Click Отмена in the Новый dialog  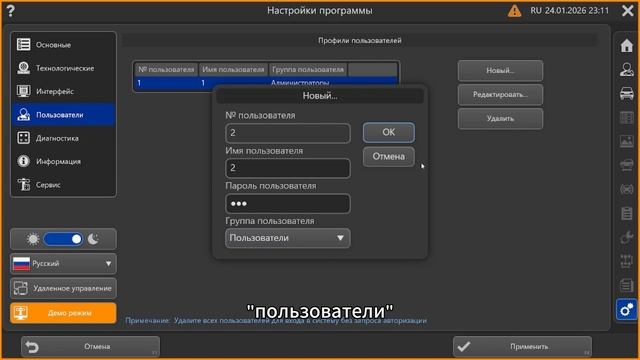pos(389,156)
